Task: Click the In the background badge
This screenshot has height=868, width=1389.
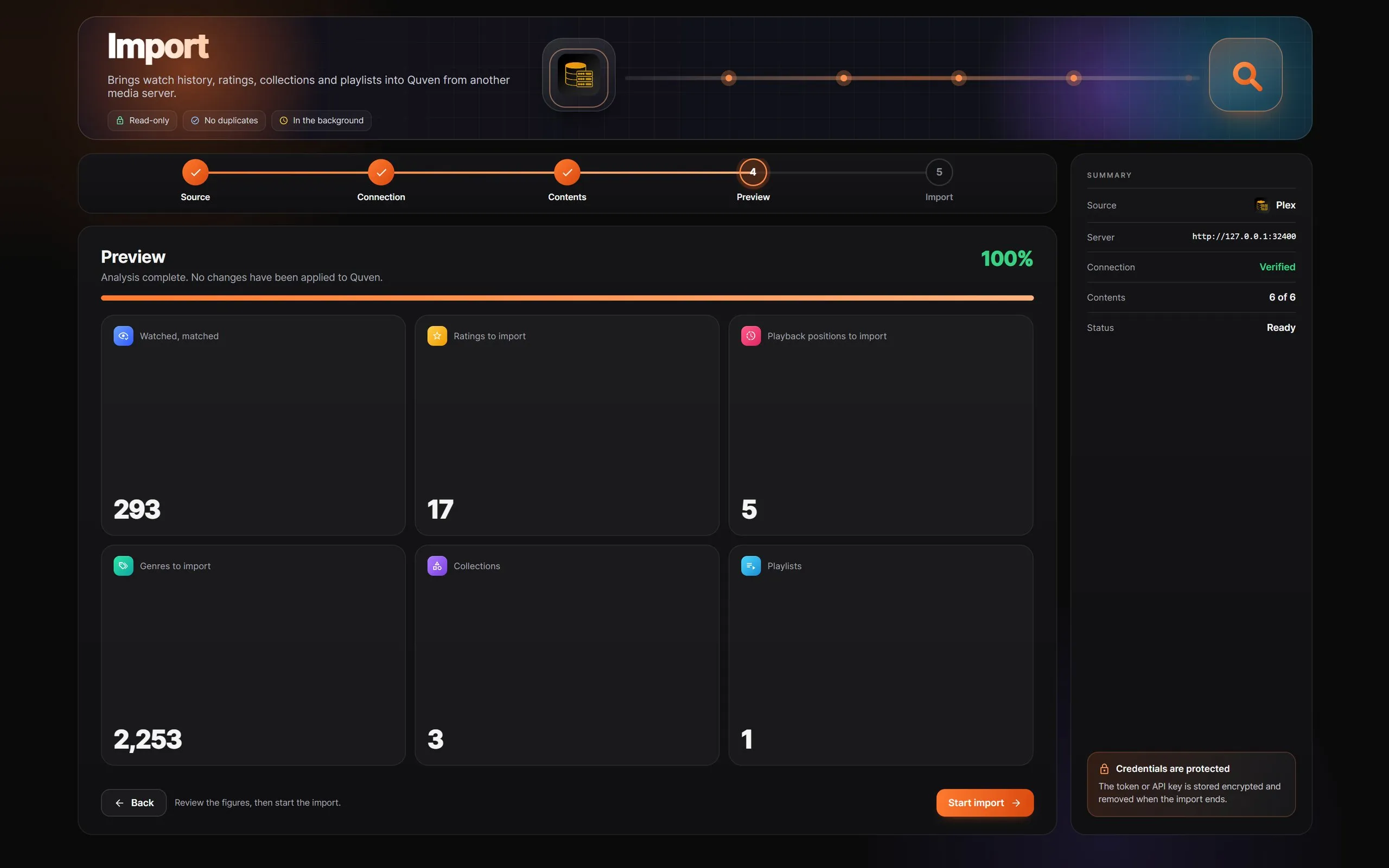Action: 321,120
